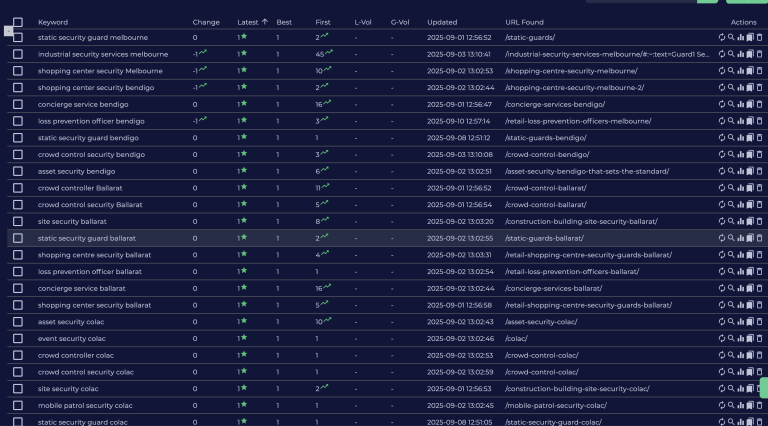This screenshot has width=768, height=426.
Task: Select checkbox for static security guard ballarat
Action: (17, 238)
